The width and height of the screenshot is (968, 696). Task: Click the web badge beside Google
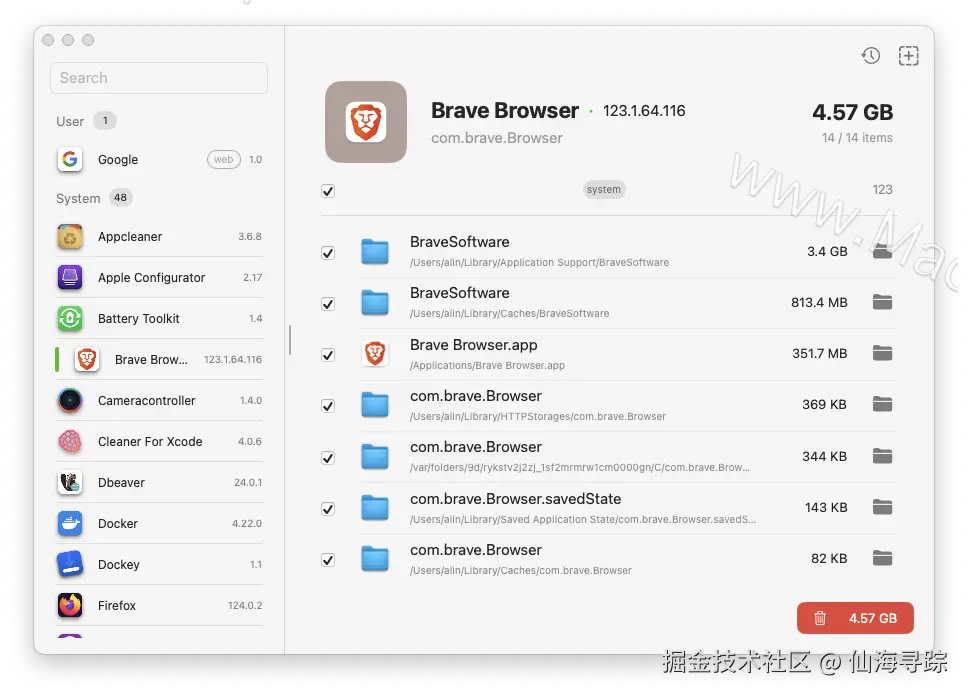coord(223,159)
